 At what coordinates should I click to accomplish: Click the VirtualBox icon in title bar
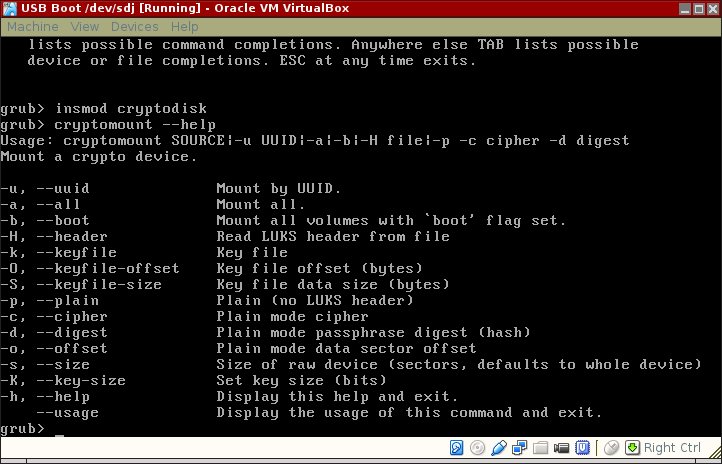[x=10, y=8]
